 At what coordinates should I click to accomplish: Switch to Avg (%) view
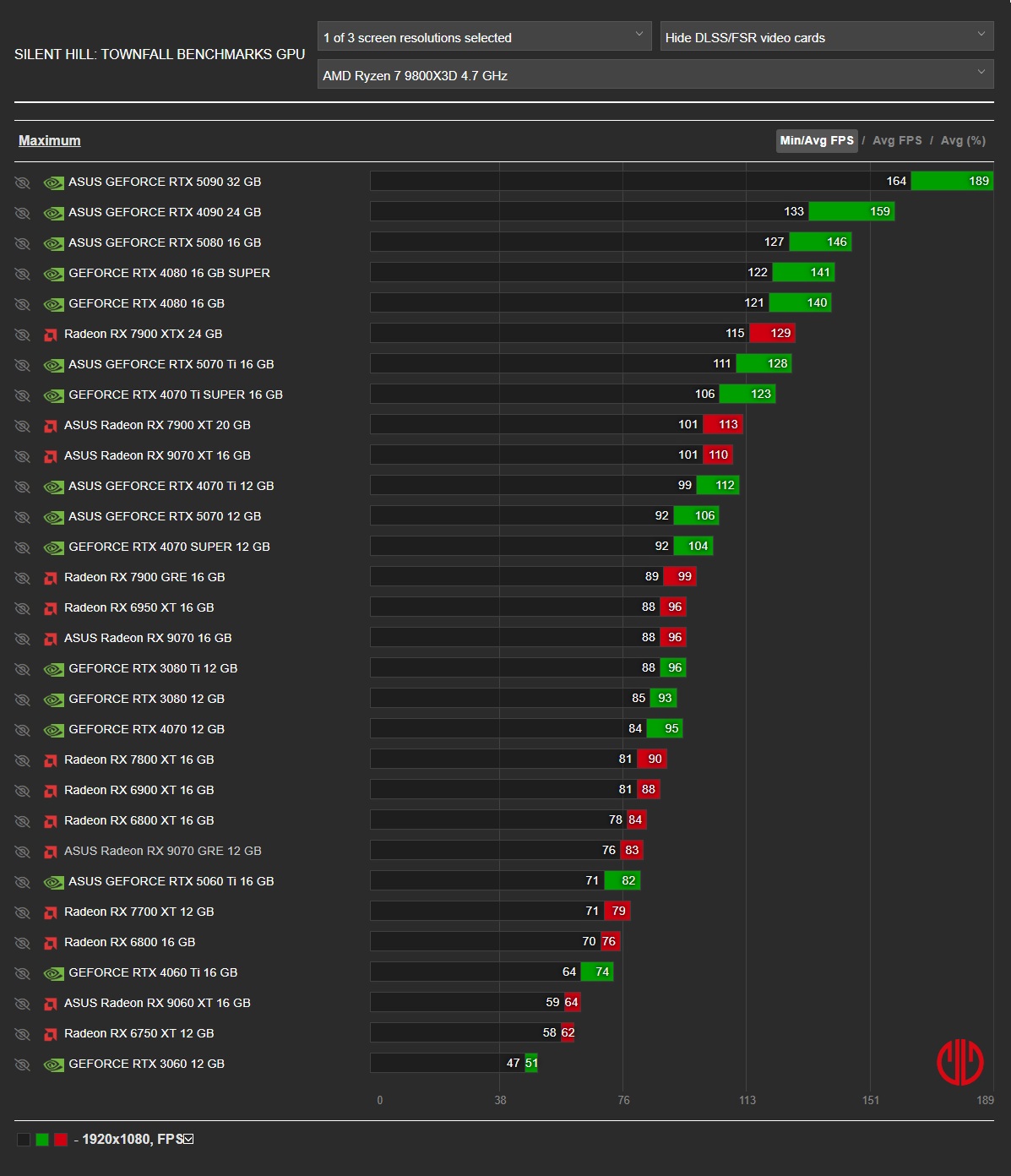pyautogui.click(x=963, y=141)
